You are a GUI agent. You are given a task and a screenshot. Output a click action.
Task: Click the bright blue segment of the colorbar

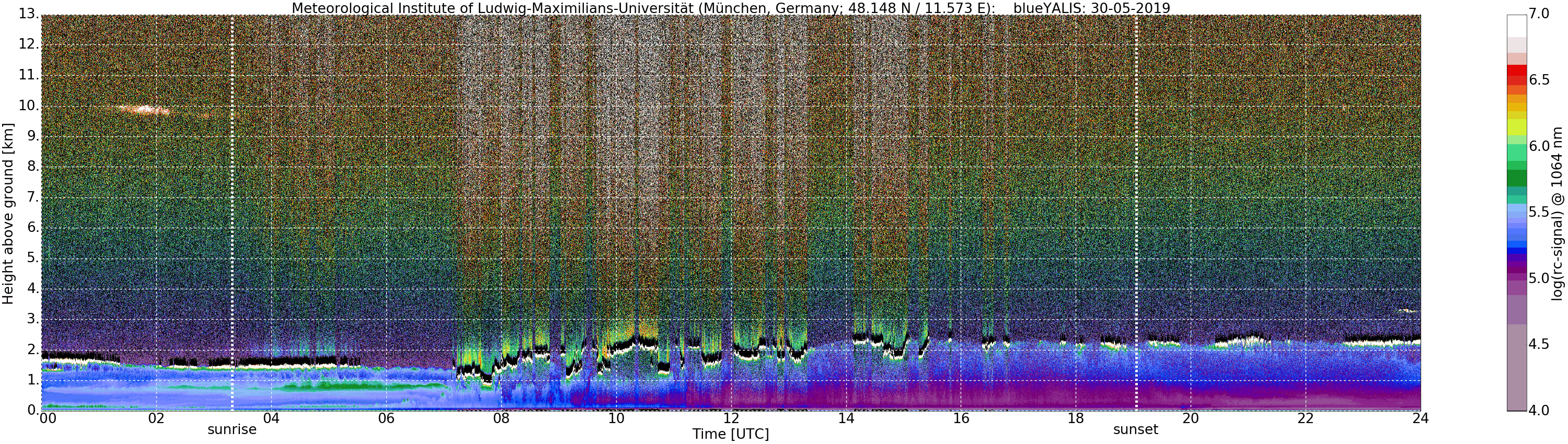(x=1516, y=244)
